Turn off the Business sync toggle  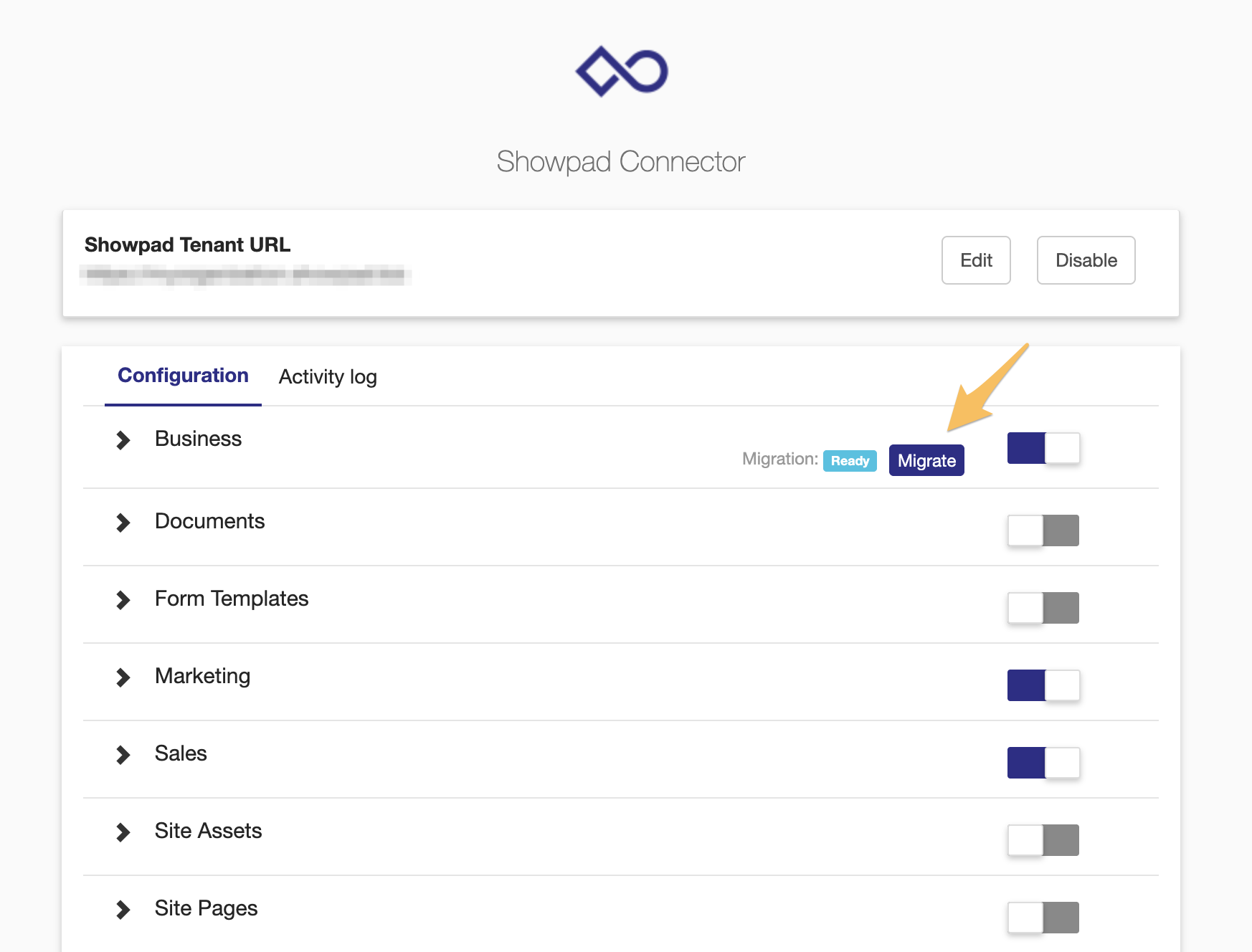click(1043, 448)
